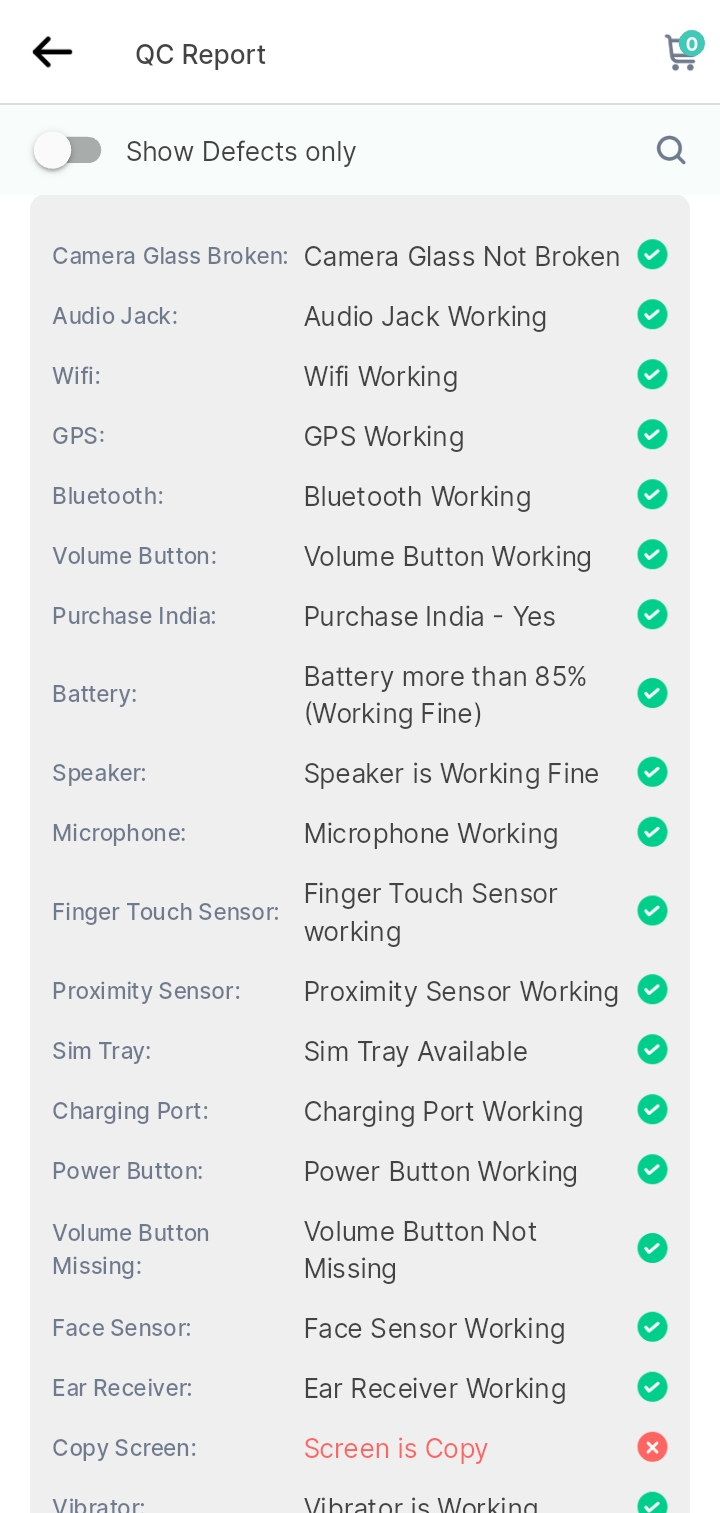Tap green check next to Wifi Working
The height and width of the screenshot is (1513, 720).
coord(652,375)
